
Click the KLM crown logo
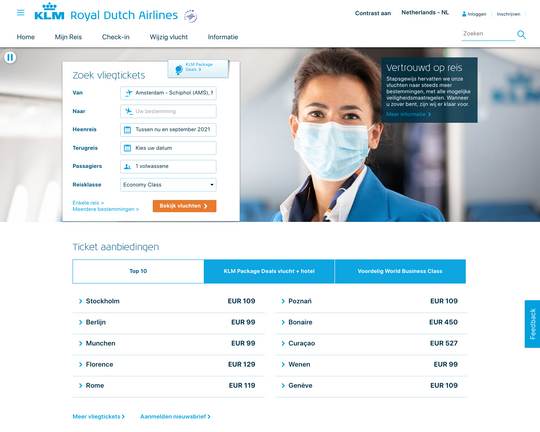point(49,12)
